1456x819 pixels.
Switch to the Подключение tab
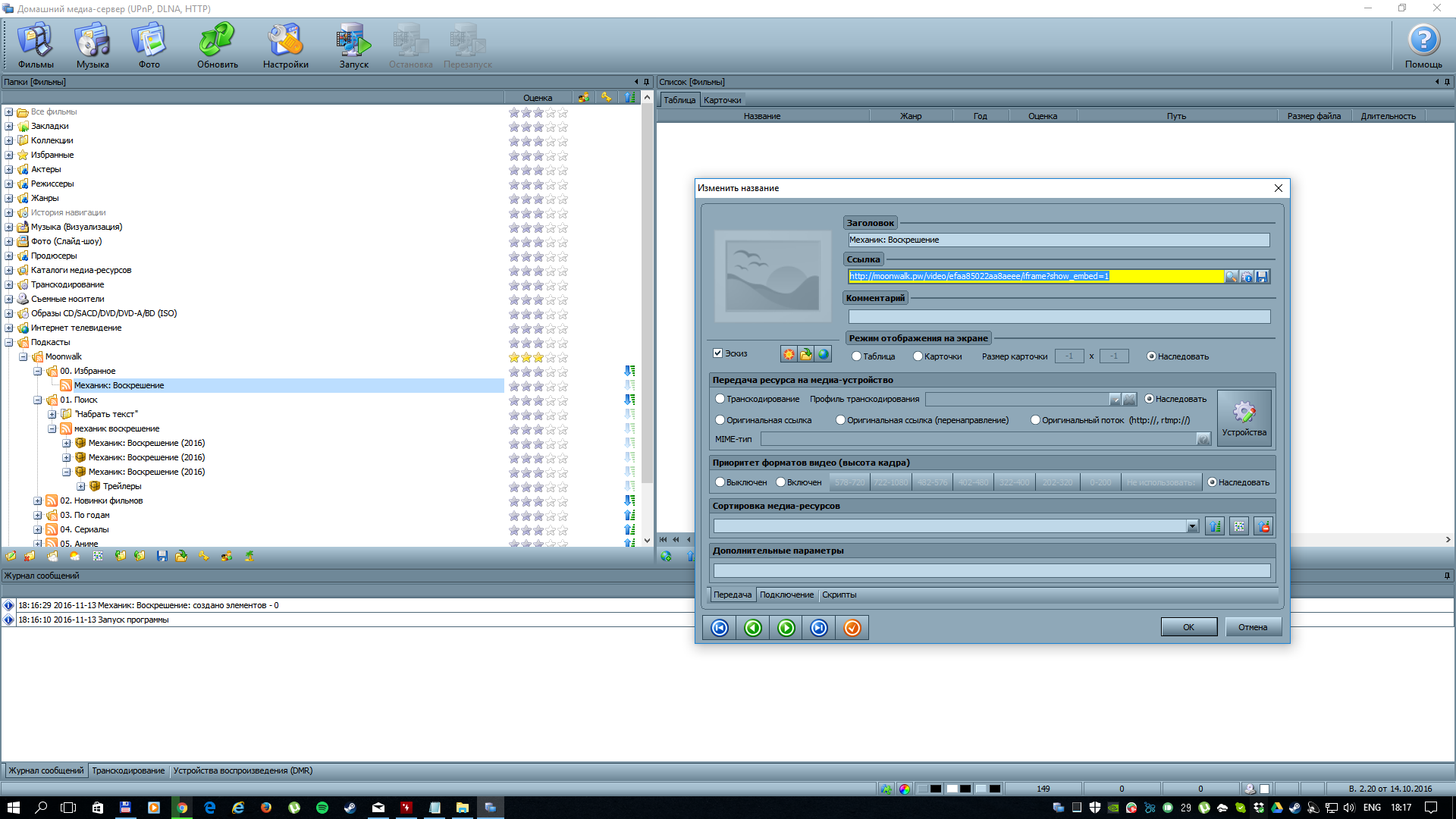click(786, 595)
